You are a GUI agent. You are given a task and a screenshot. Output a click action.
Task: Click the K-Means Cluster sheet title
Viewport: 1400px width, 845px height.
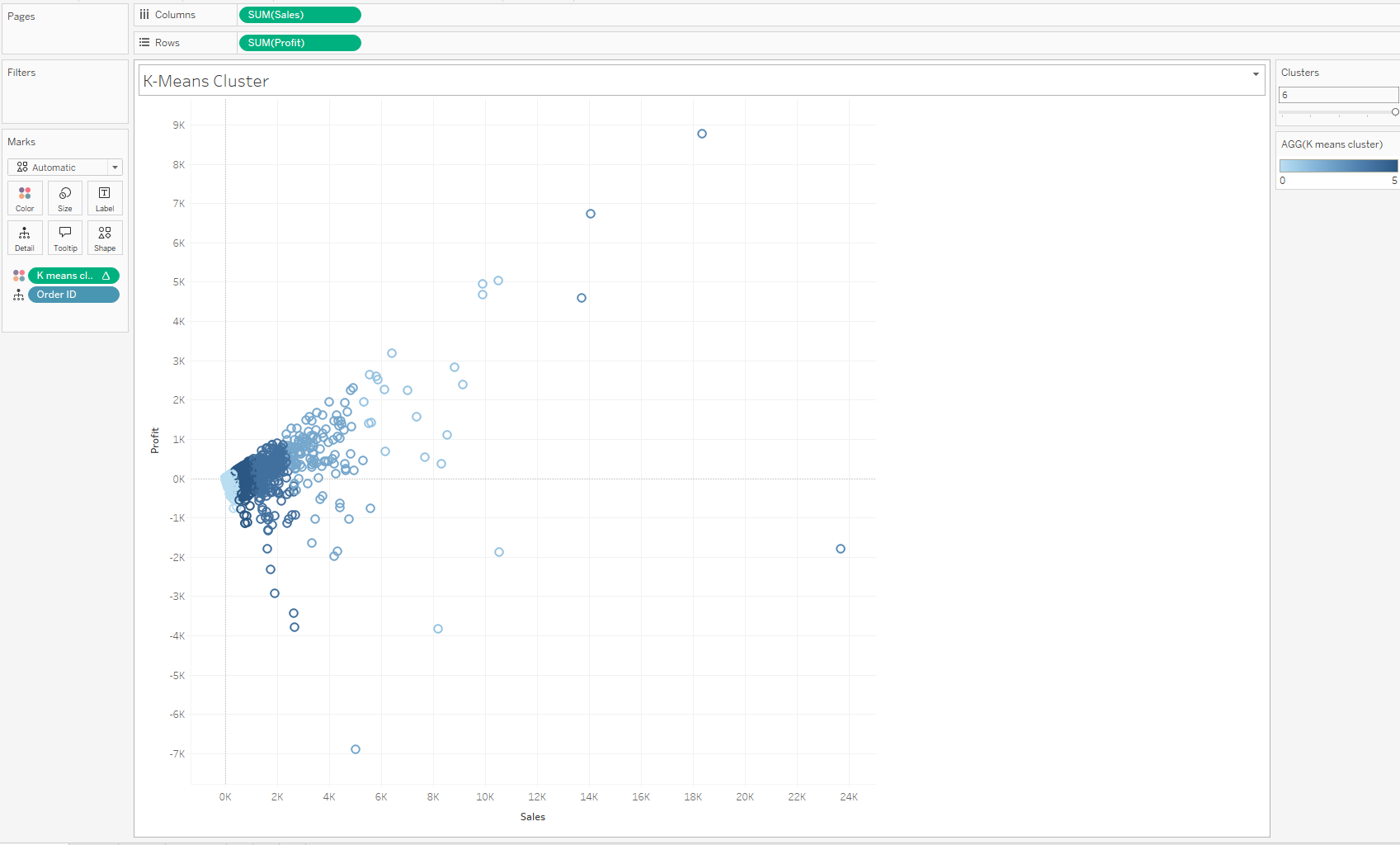[205, 80]
